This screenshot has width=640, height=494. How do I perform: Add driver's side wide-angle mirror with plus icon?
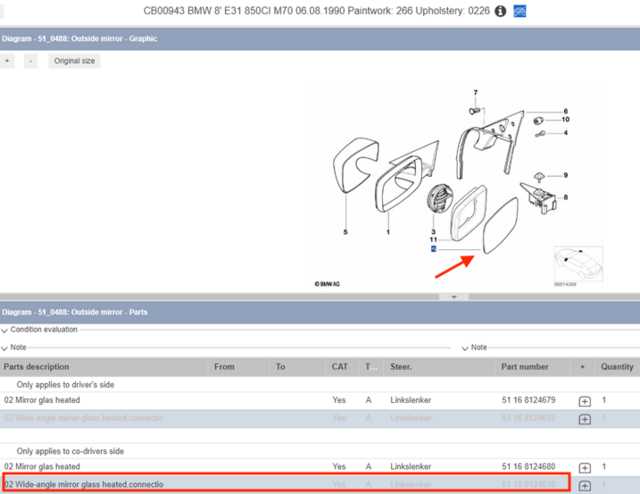[x=584, y=419]
